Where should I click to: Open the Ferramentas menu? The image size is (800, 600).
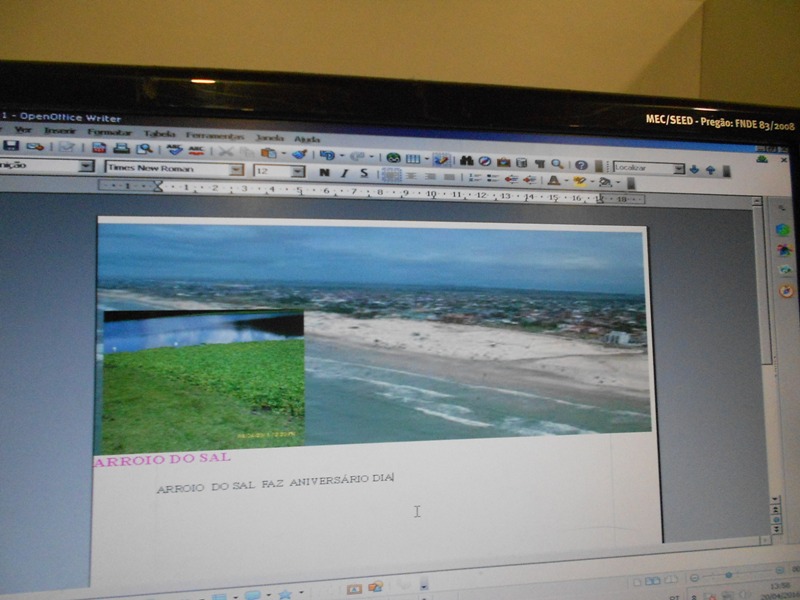coord(215,136)
